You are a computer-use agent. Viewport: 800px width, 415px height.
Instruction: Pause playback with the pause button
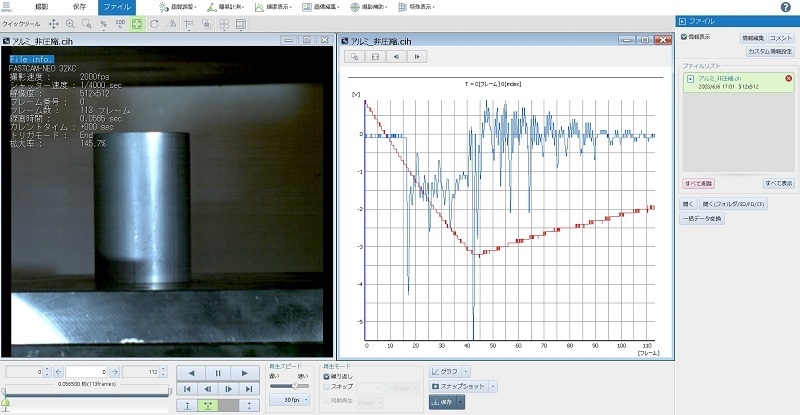tap(218, 373)
